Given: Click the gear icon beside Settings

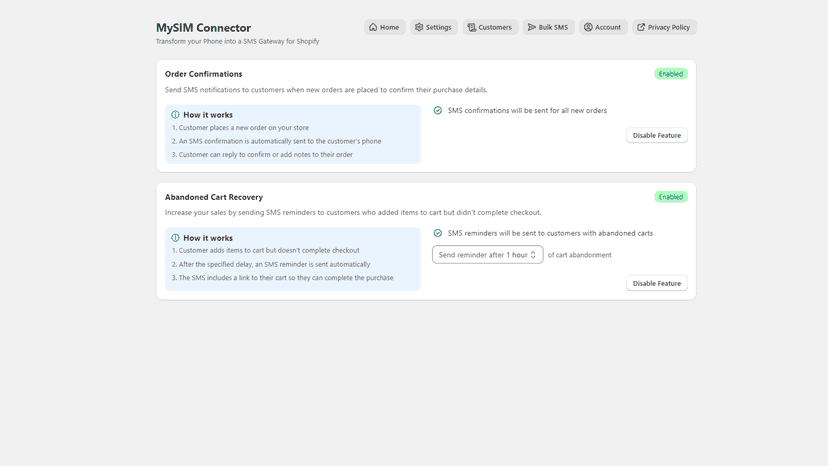Looking at the screenshot, I should [x=419, y=27].
